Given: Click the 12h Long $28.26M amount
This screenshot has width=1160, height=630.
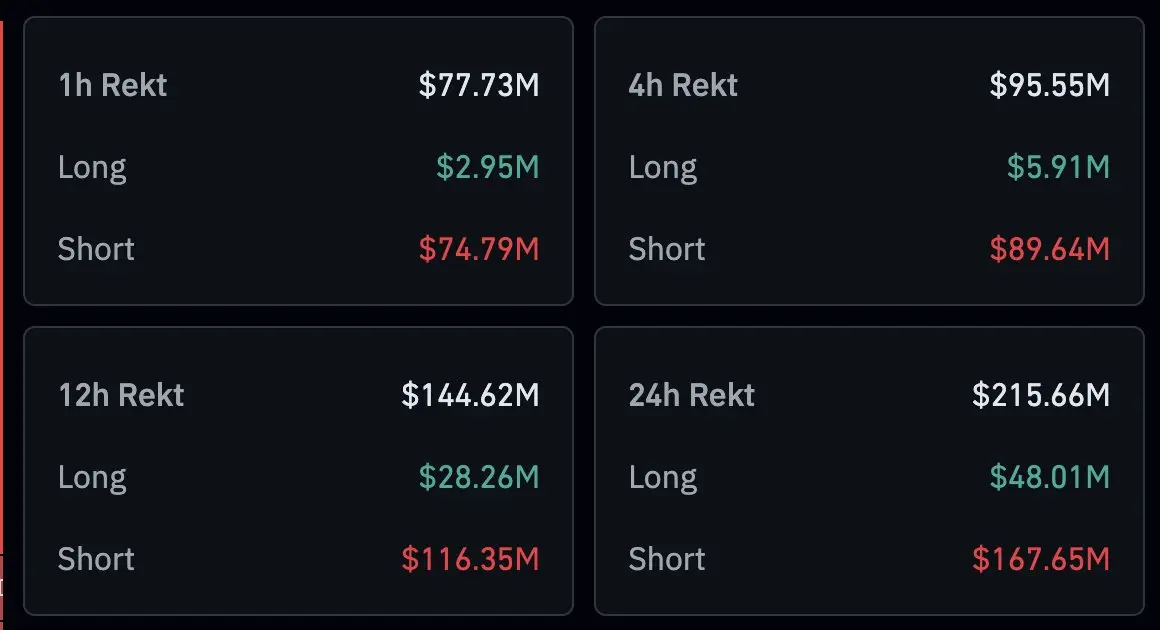Looking at the screenshot, I should (479, 477).
